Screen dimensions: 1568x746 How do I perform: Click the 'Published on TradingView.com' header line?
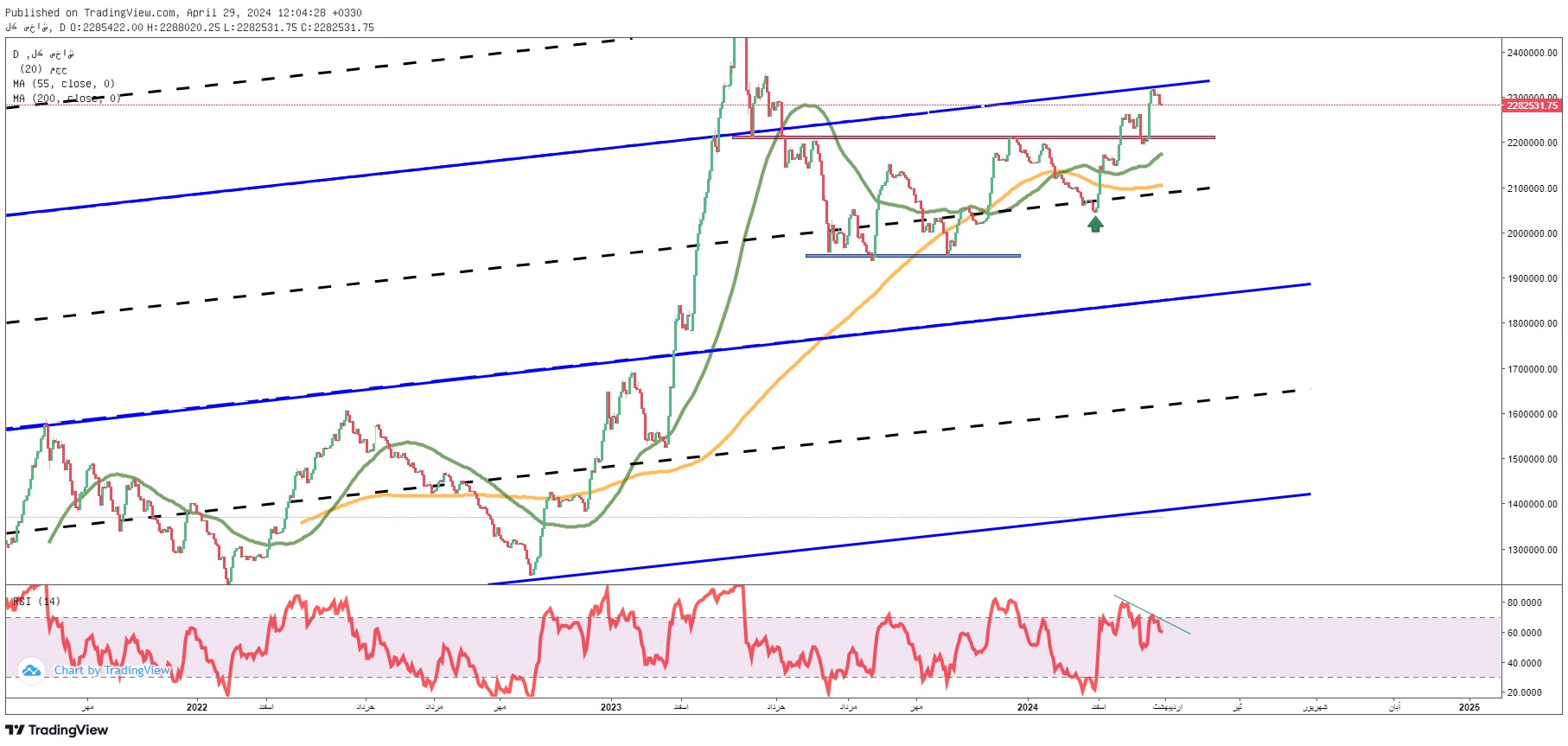point(183,13)
